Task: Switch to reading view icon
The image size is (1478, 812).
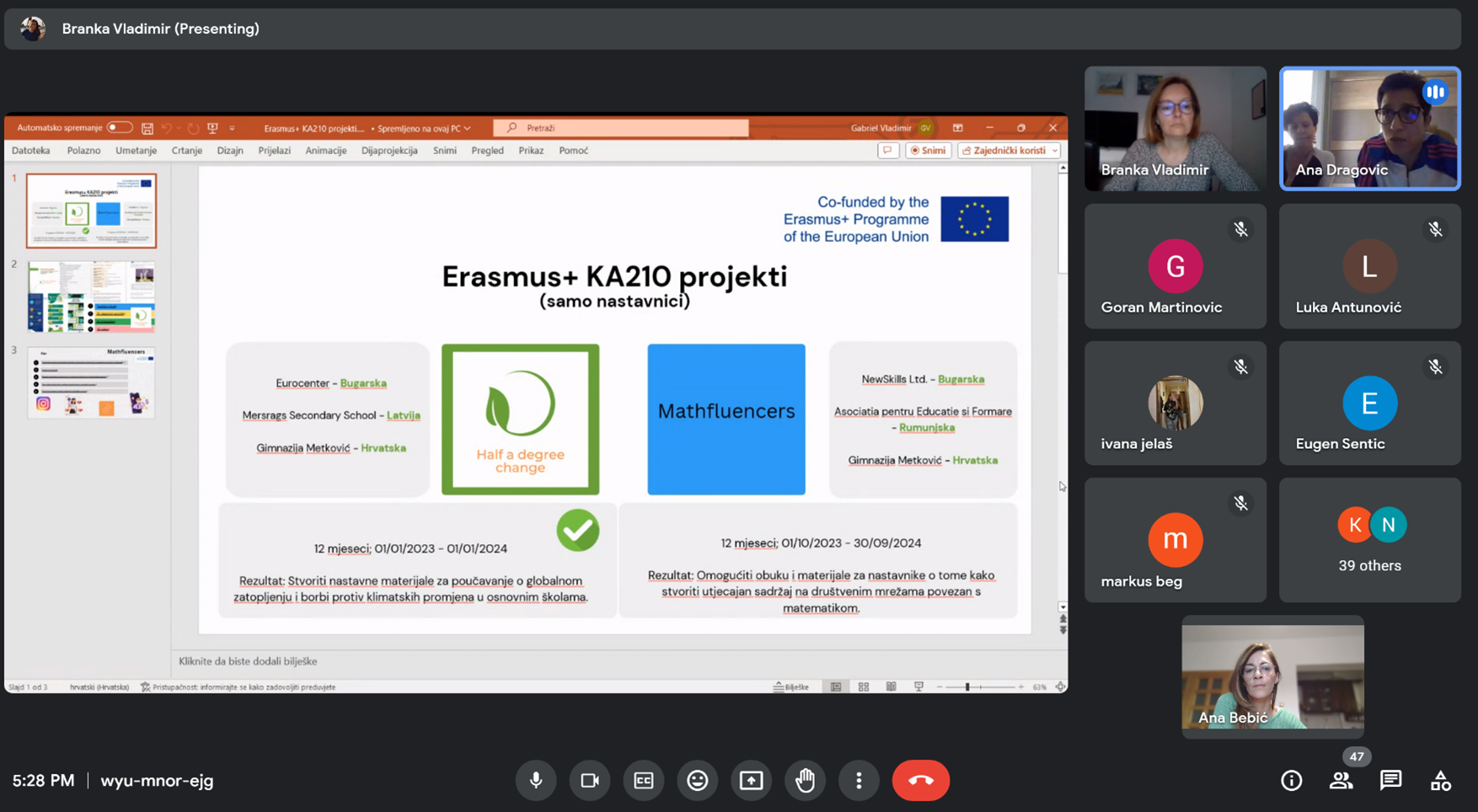Action: point(891,687)
